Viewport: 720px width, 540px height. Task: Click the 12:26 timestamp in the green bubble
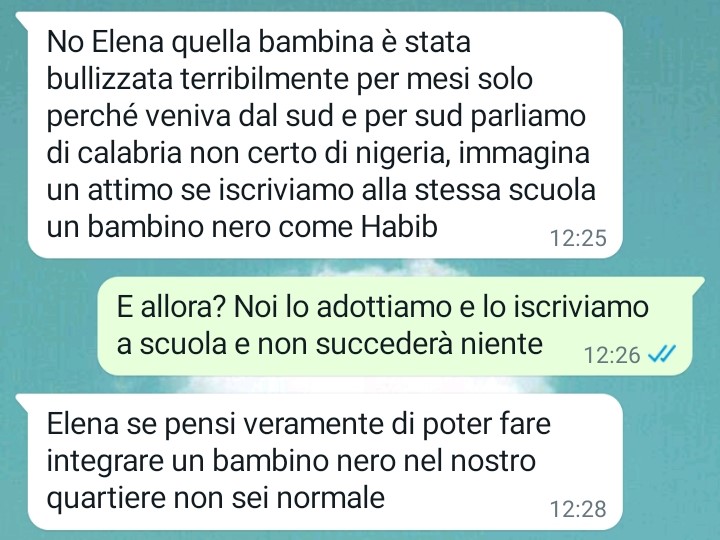pos(612,355)
